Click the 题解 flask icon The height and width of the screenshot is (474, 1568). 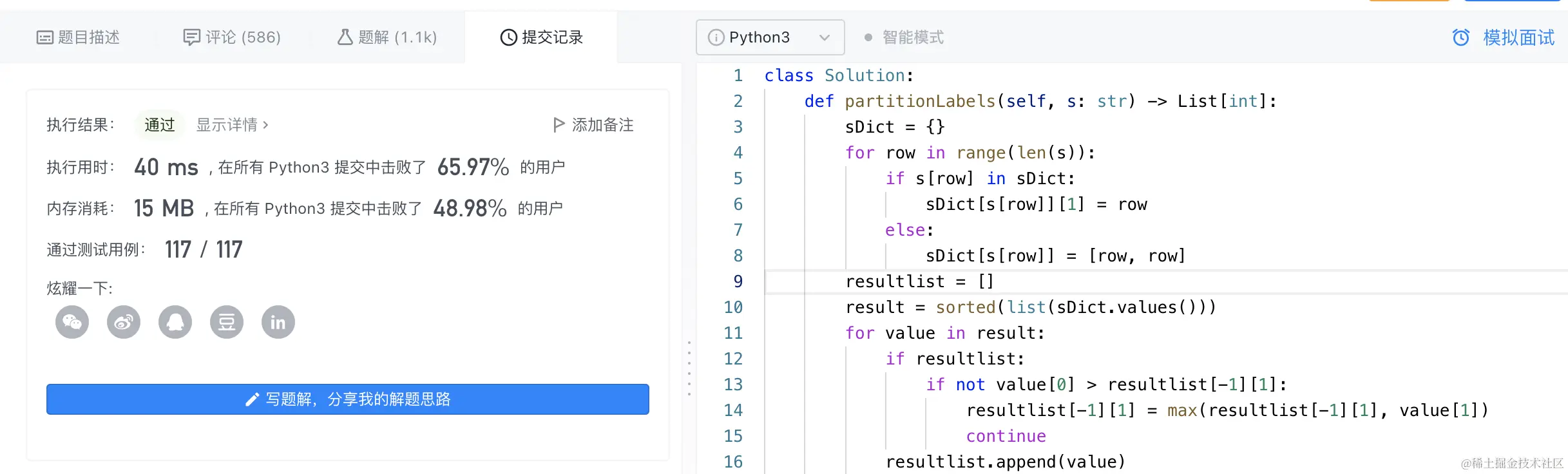coord(345,37)
